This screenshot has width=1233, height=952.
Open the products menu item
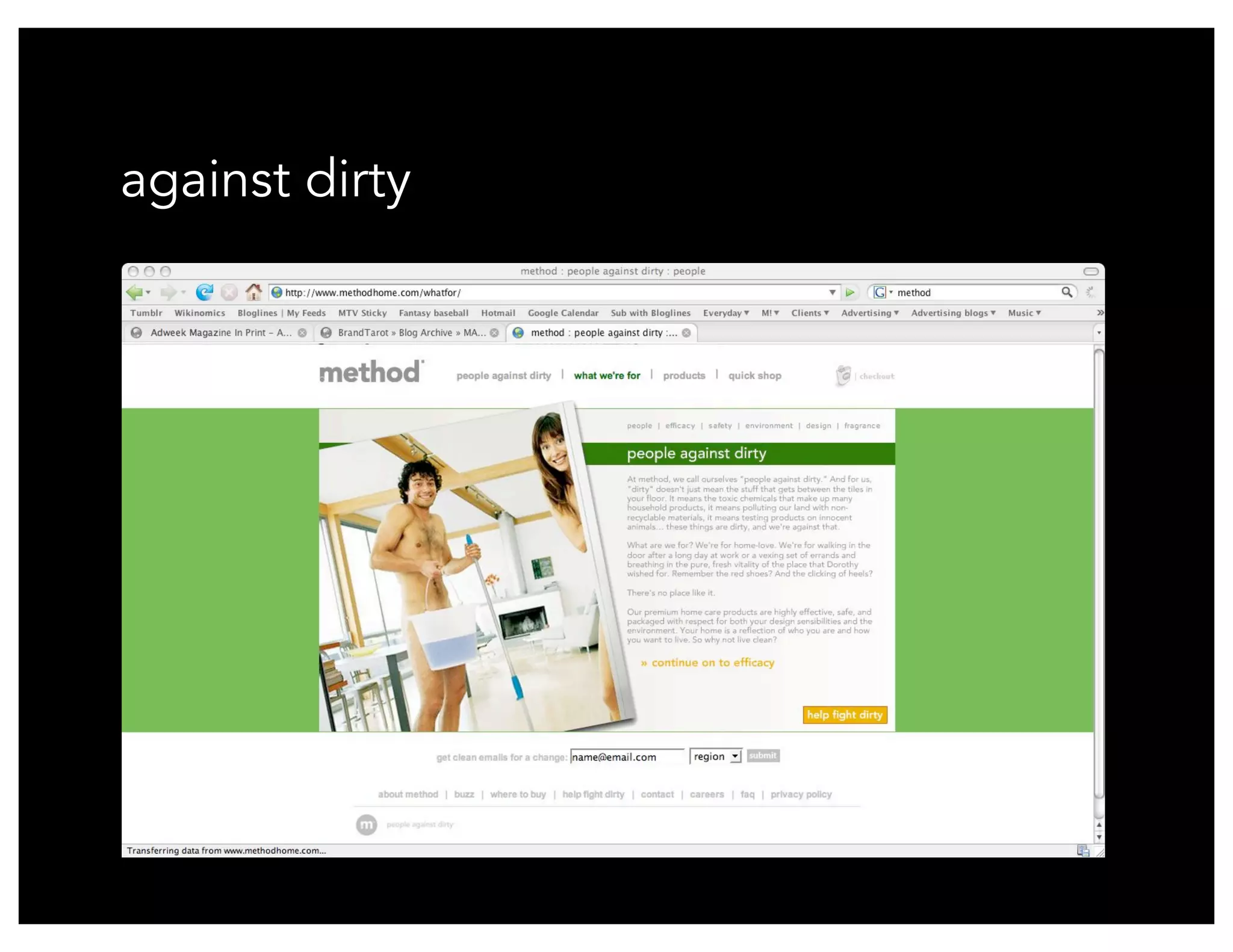684,376
